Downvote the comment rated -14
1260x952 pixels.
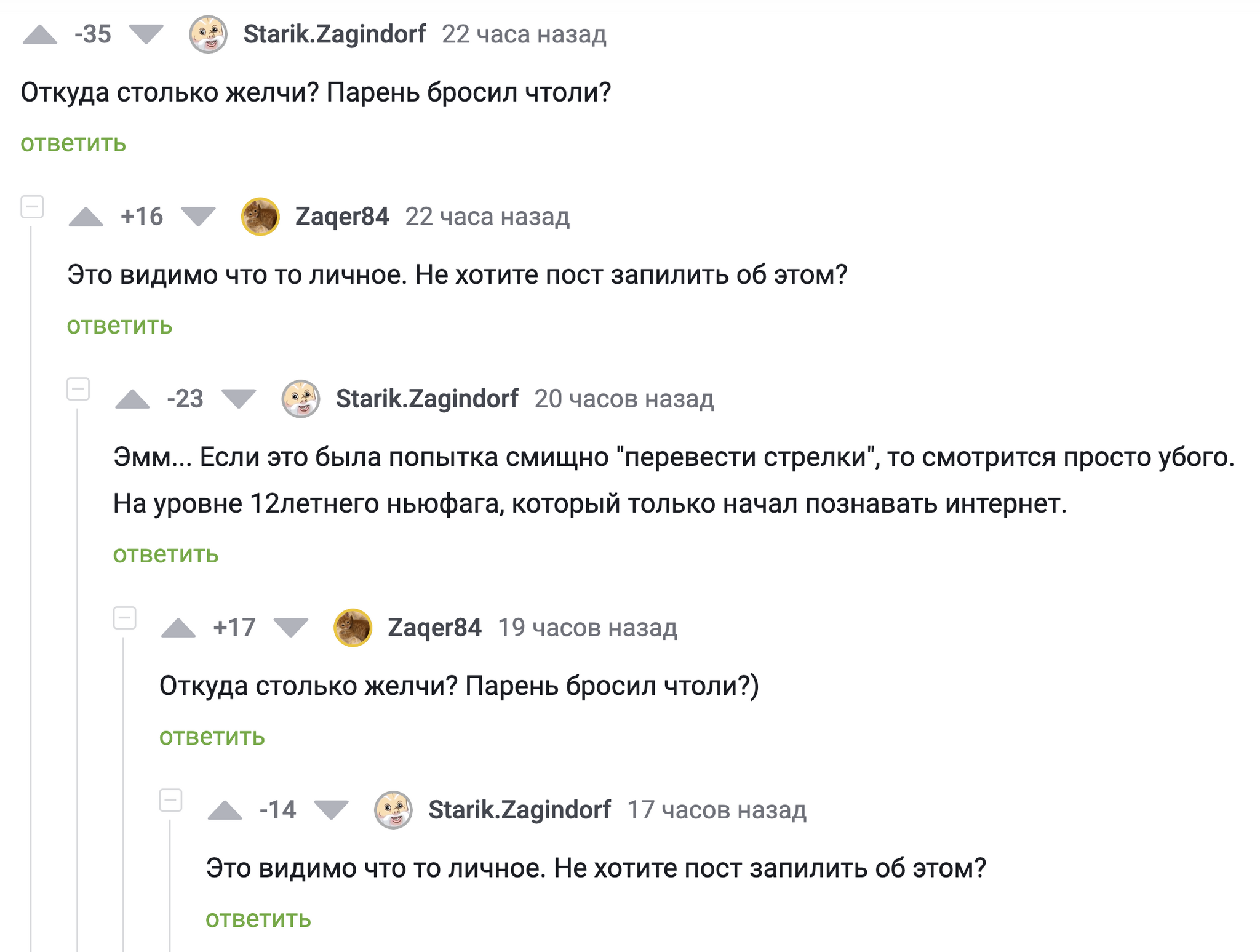click(332, 810)
